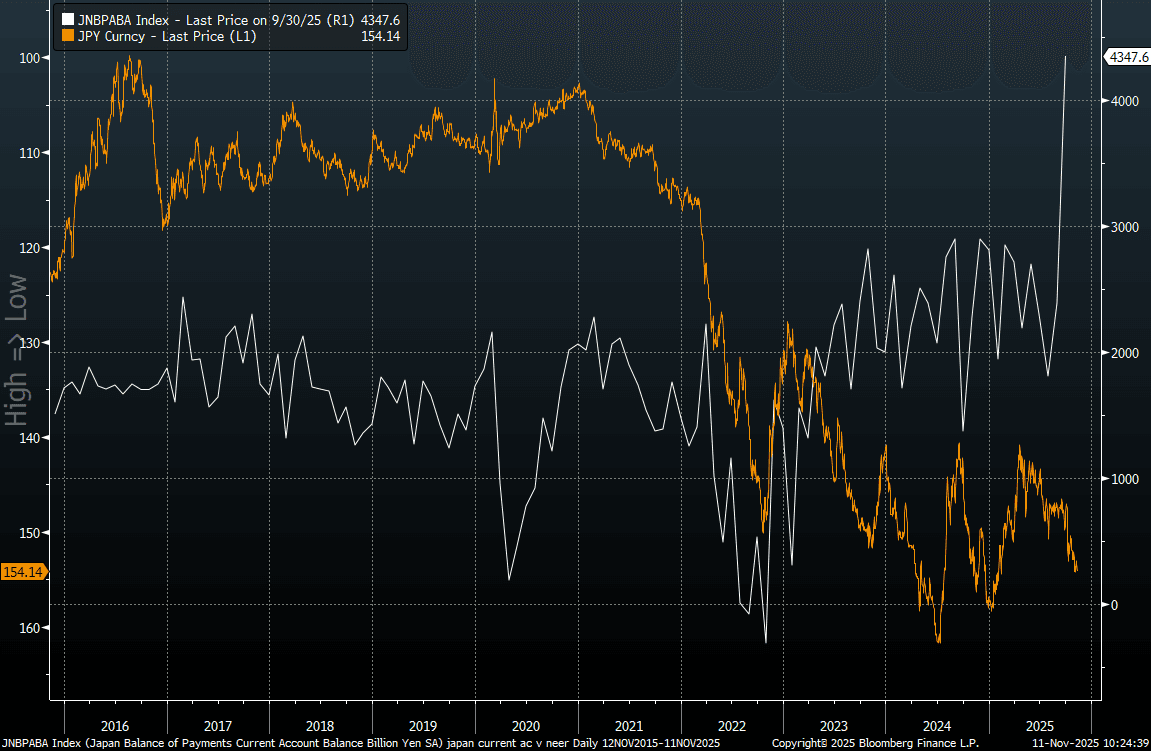Click the 2025 year label on time axis
The width and height of the screenshot is (1151, 751).
[1039, 725]
